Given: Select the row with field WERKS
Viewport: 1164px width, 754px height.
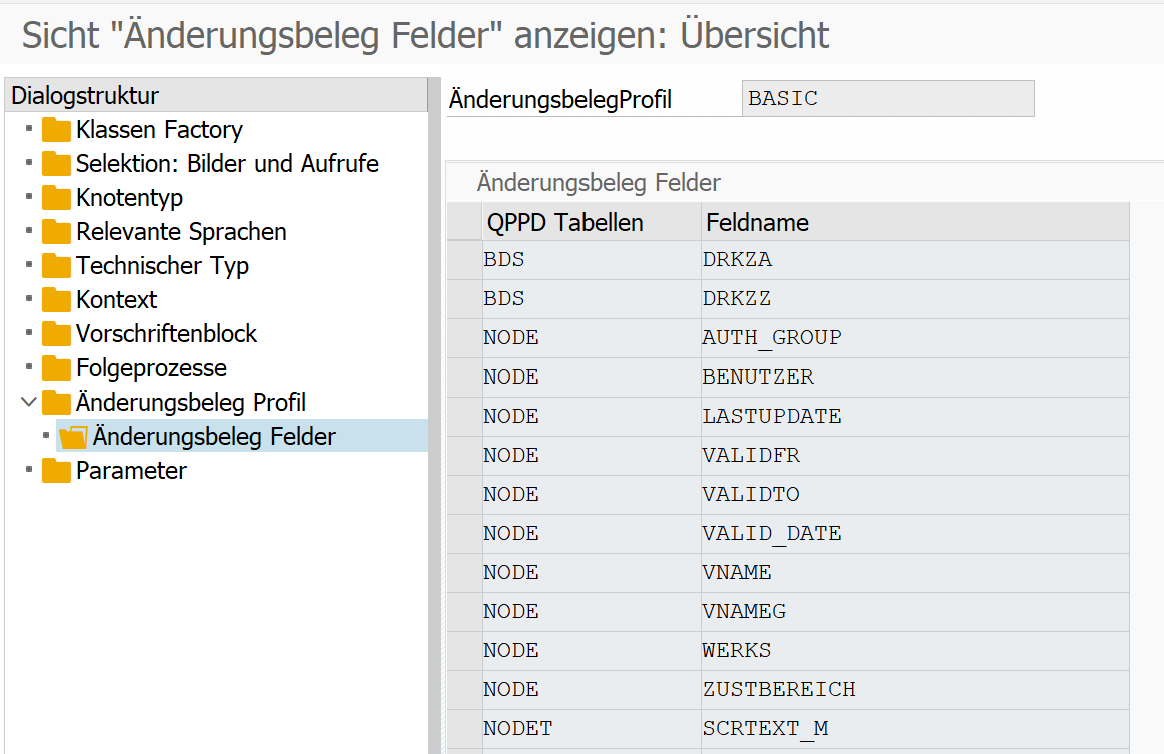Looking at the screenshot, I should point(464,650).
